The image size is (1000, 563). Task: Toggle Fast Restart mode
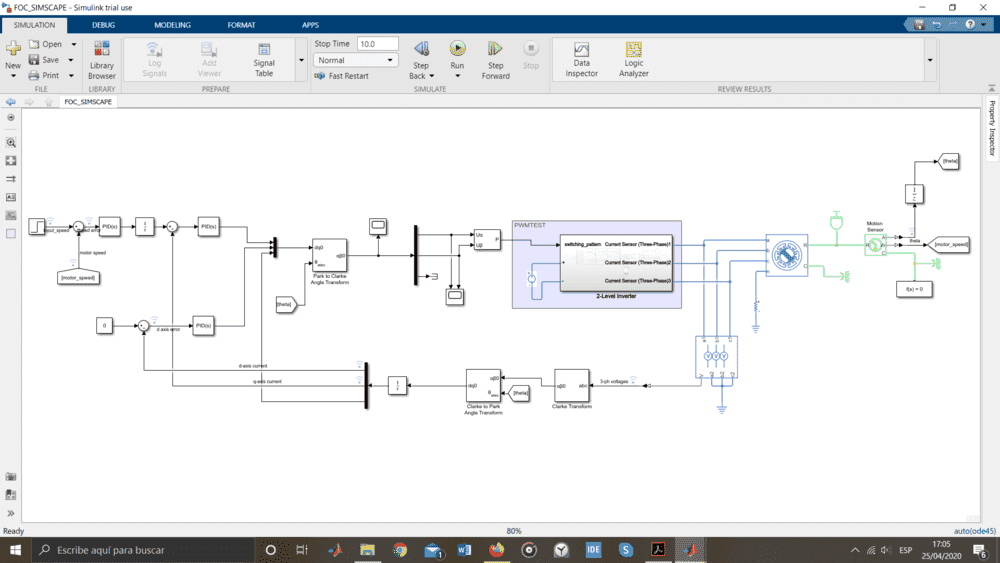tap(342, 76)
